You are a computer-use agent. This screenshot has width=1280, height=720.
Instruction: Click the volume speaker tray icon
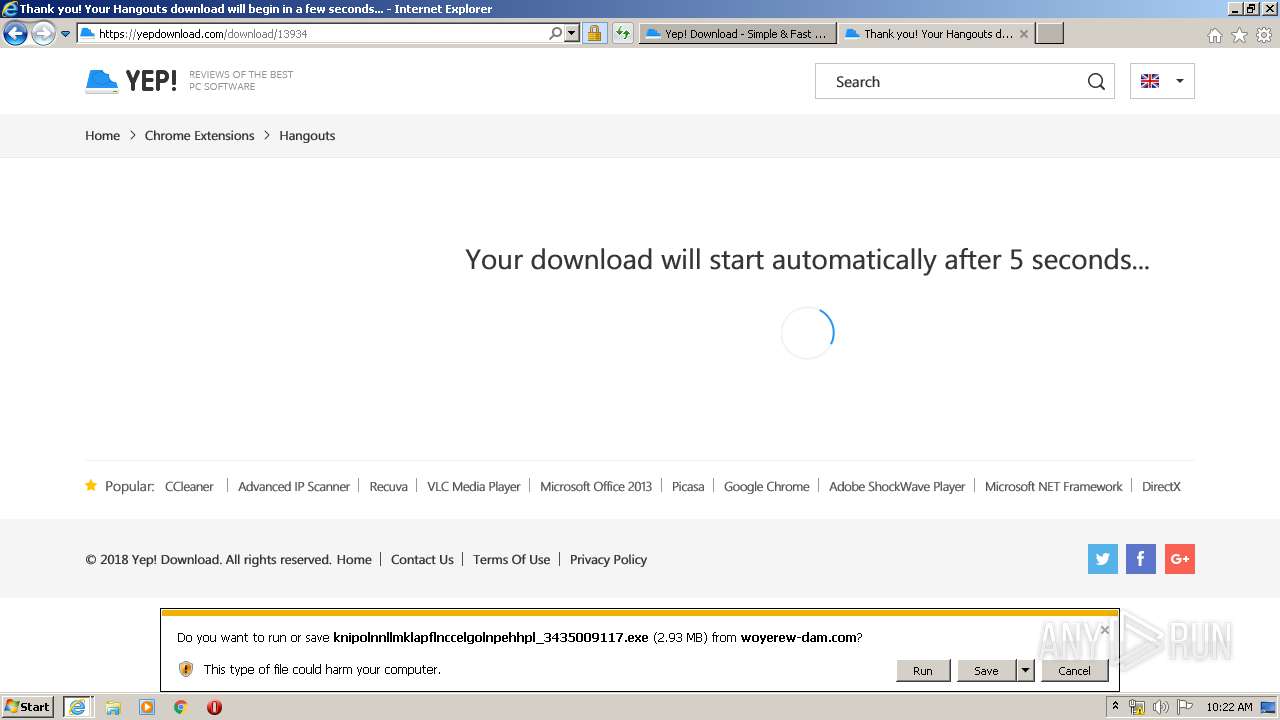pyautogui.click(x=1161, y=707)
